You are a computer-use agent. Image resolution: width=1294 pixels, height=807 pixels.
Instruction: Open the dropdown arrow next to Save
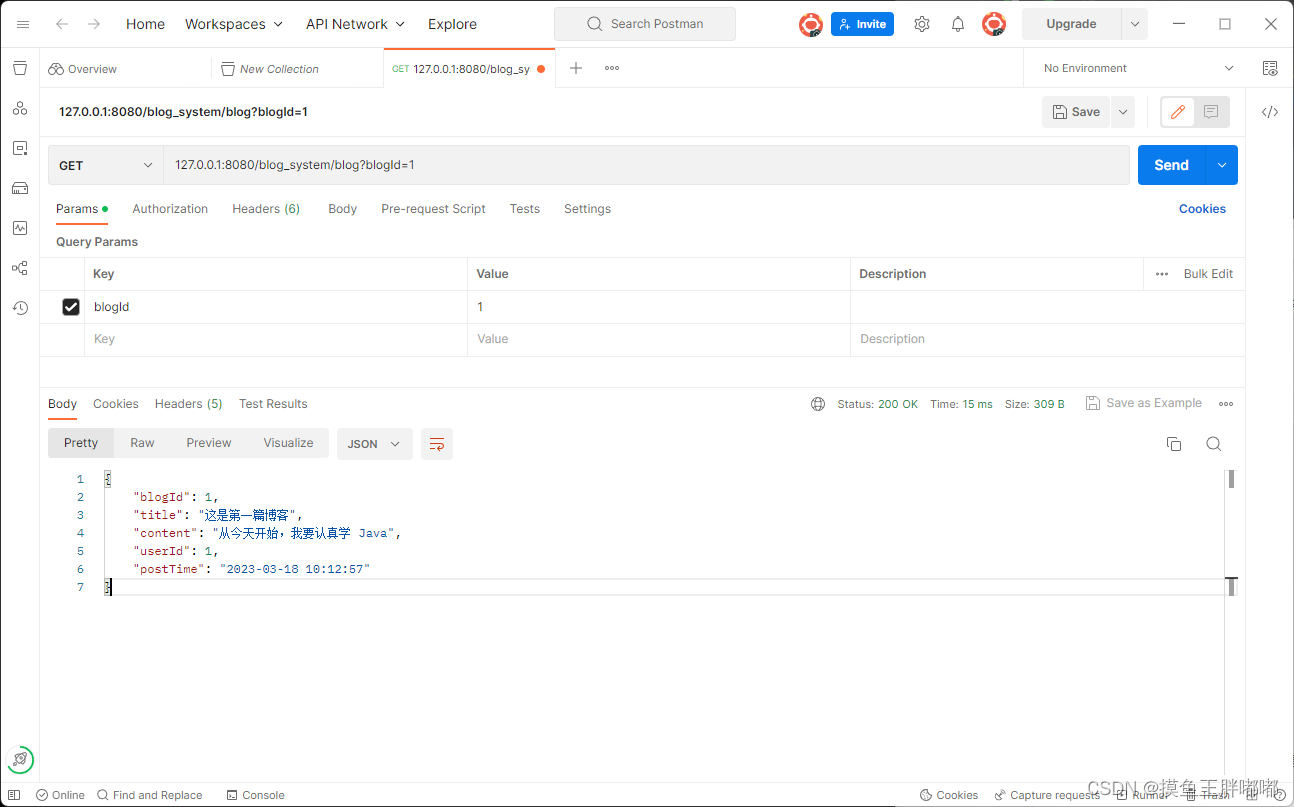point(1124,112)
